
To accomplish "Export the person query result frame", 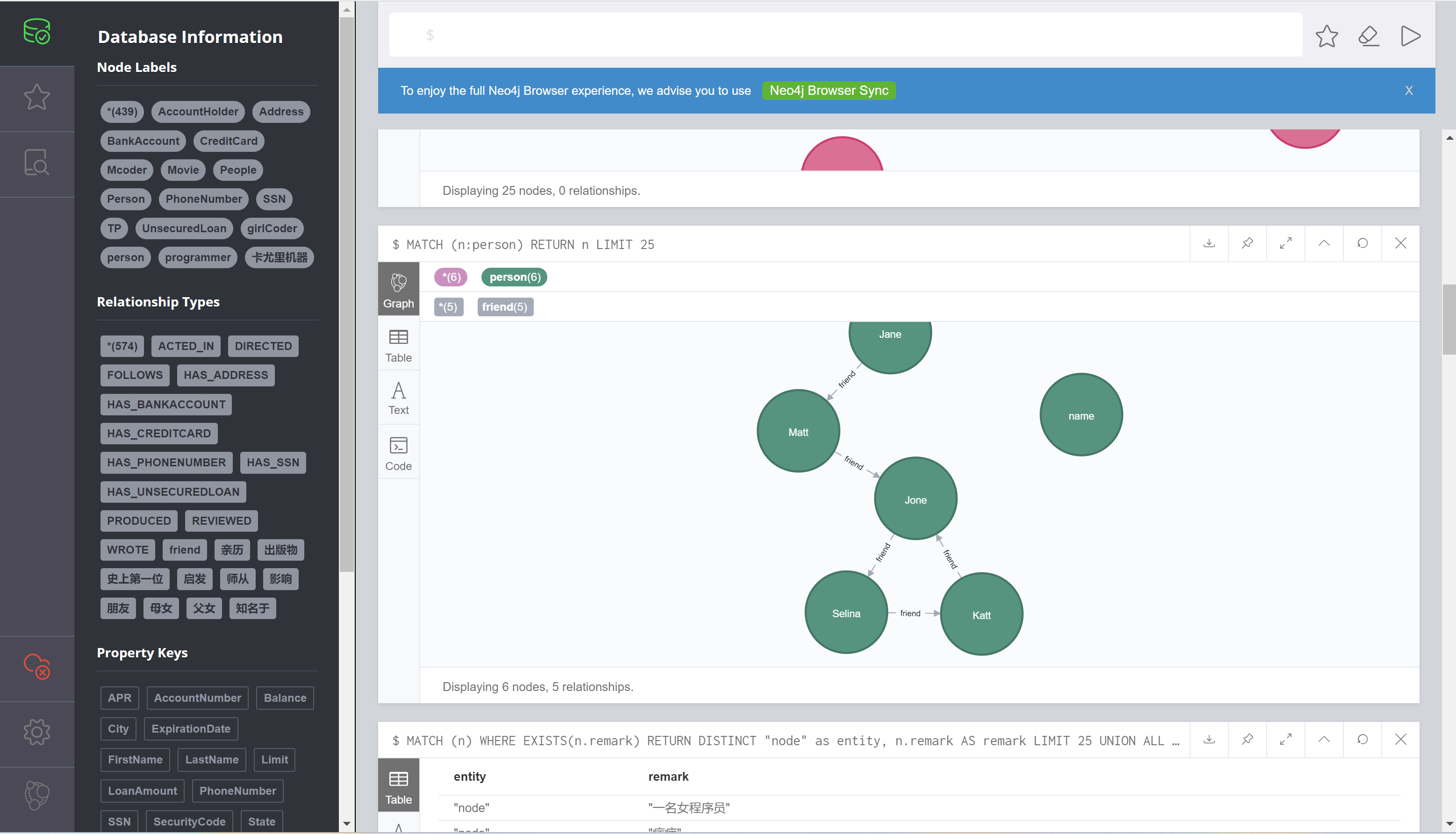I will click(1209, 243).
